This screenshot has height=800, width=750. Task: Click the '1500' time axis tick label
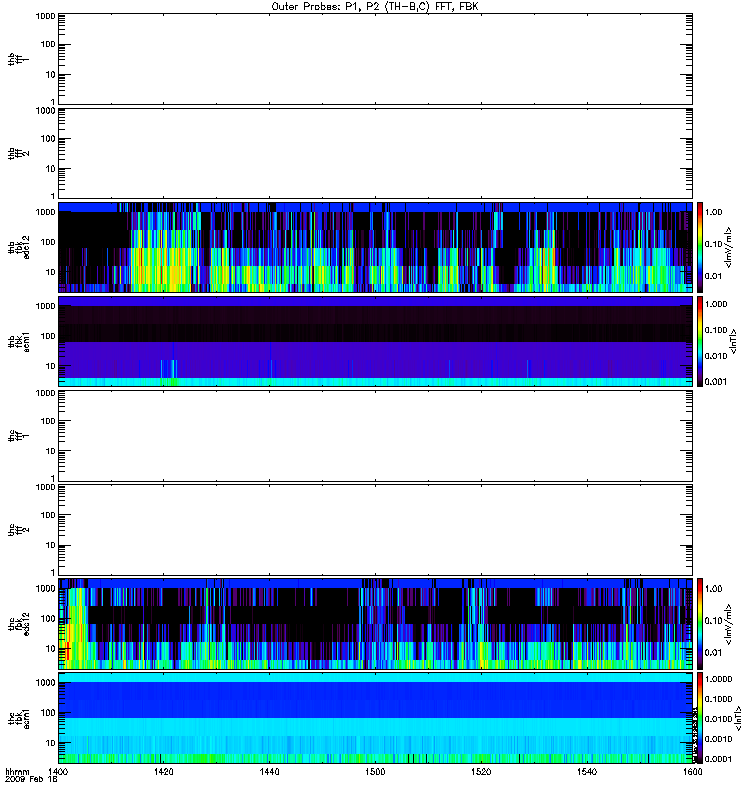point(375,772)
